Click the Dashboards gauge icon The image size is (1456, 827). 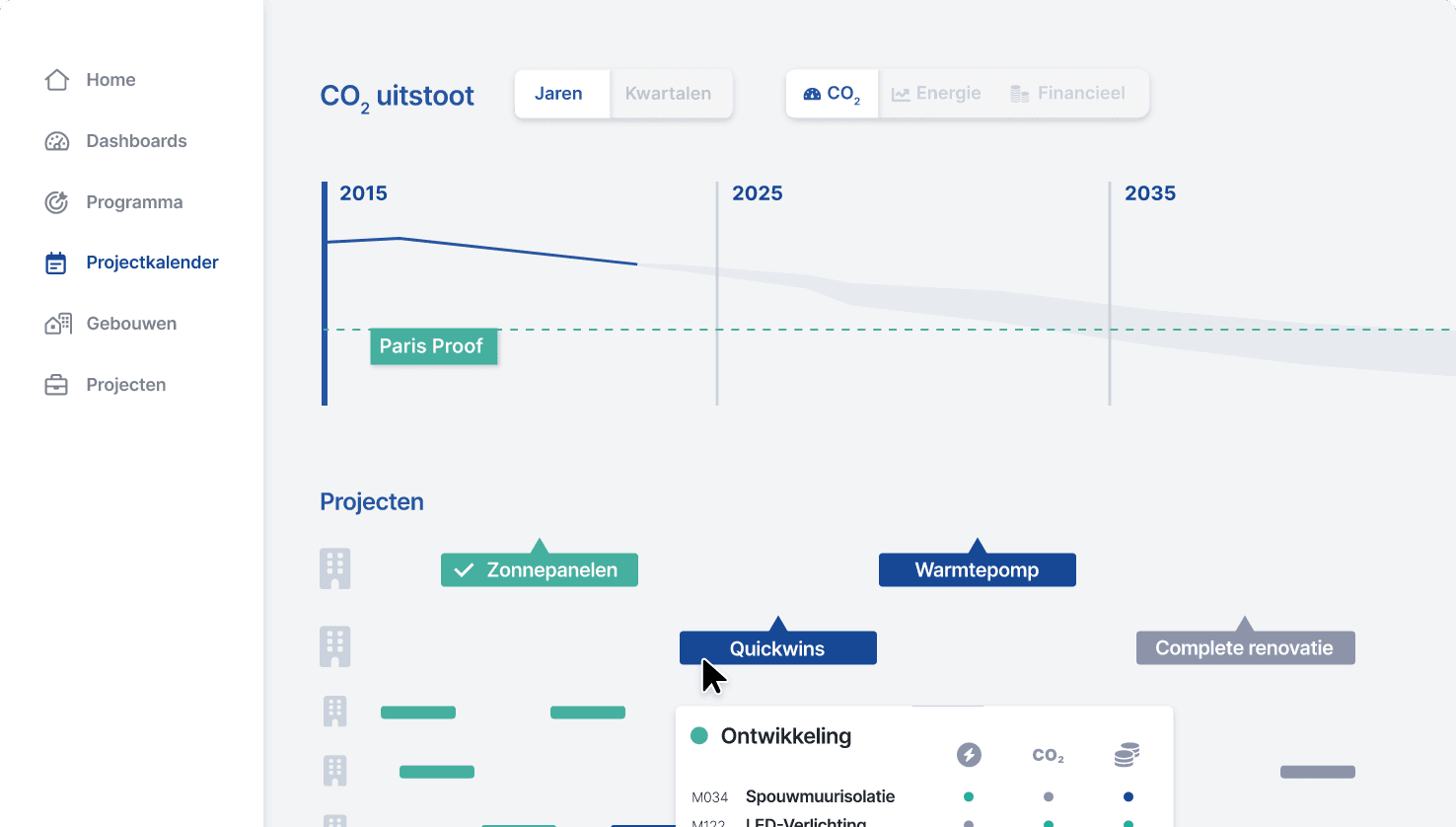[57, 141]
